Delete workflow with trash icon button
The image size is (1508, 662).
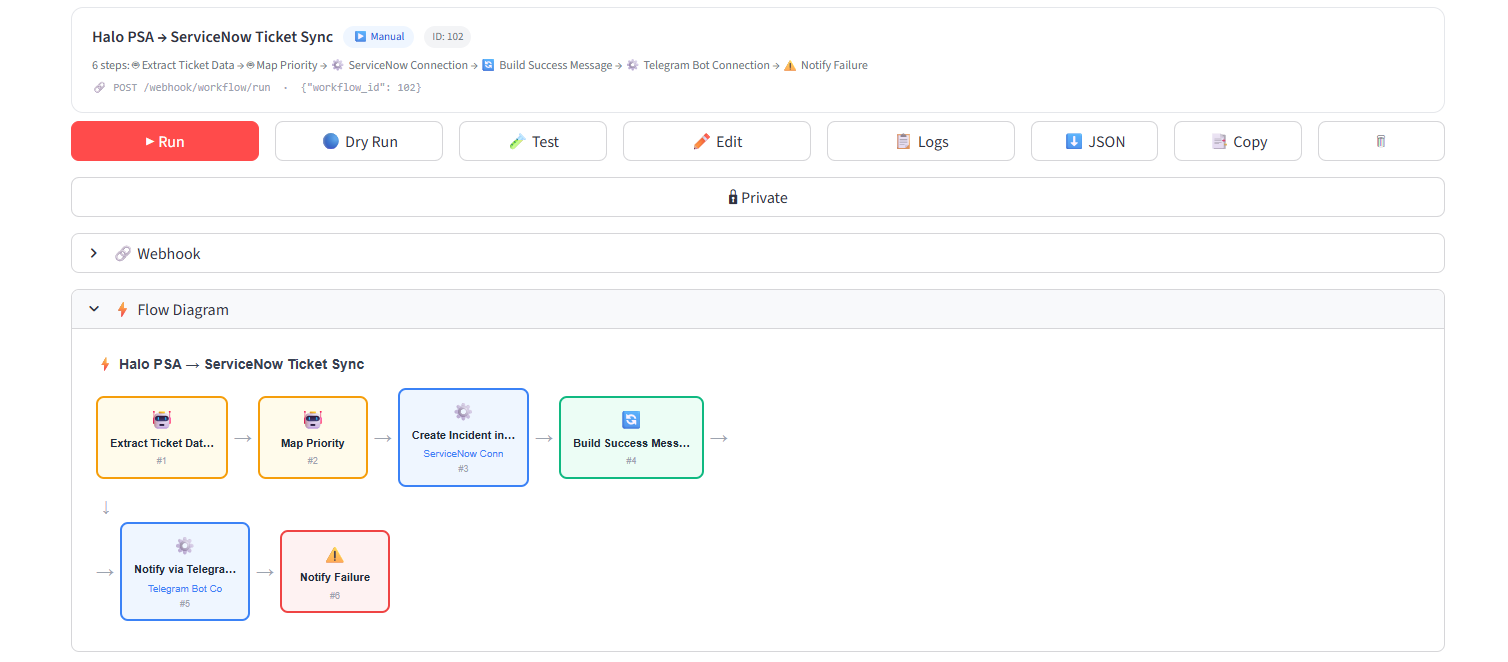pos(1381,141)
